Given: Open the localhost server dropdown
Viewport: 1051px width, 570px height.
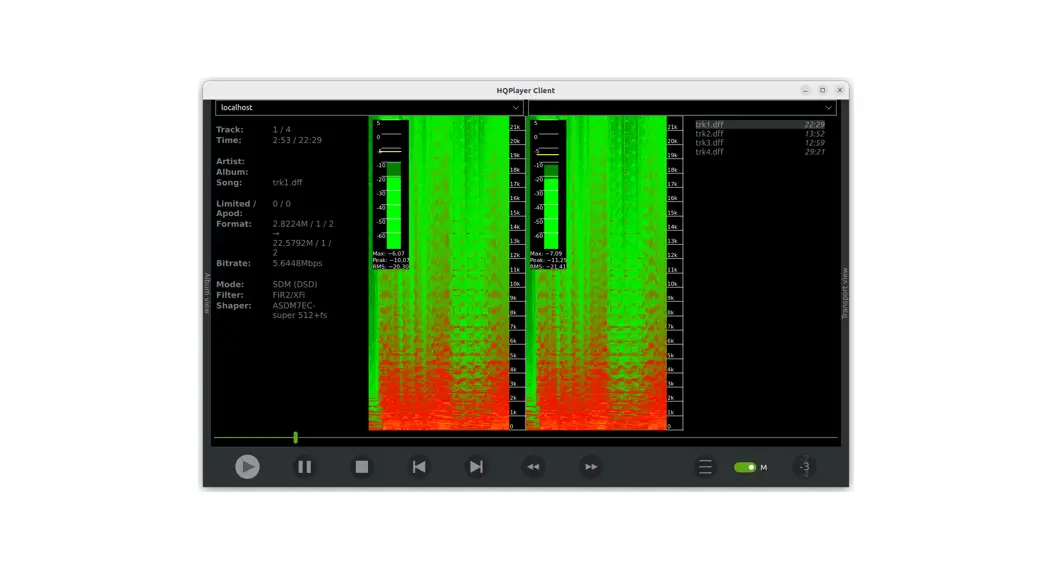Looking at the screenshot, I should (x=369, y=107).
